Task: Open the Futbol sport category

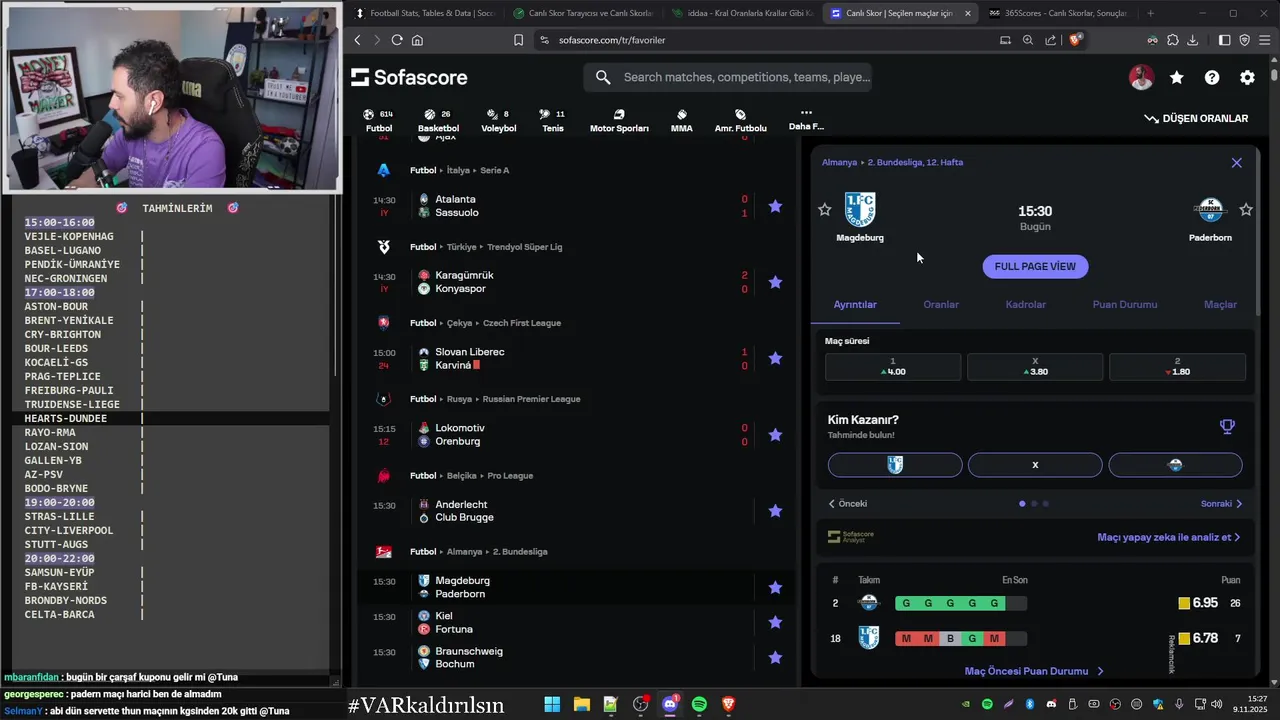Action: coord(379,121)
